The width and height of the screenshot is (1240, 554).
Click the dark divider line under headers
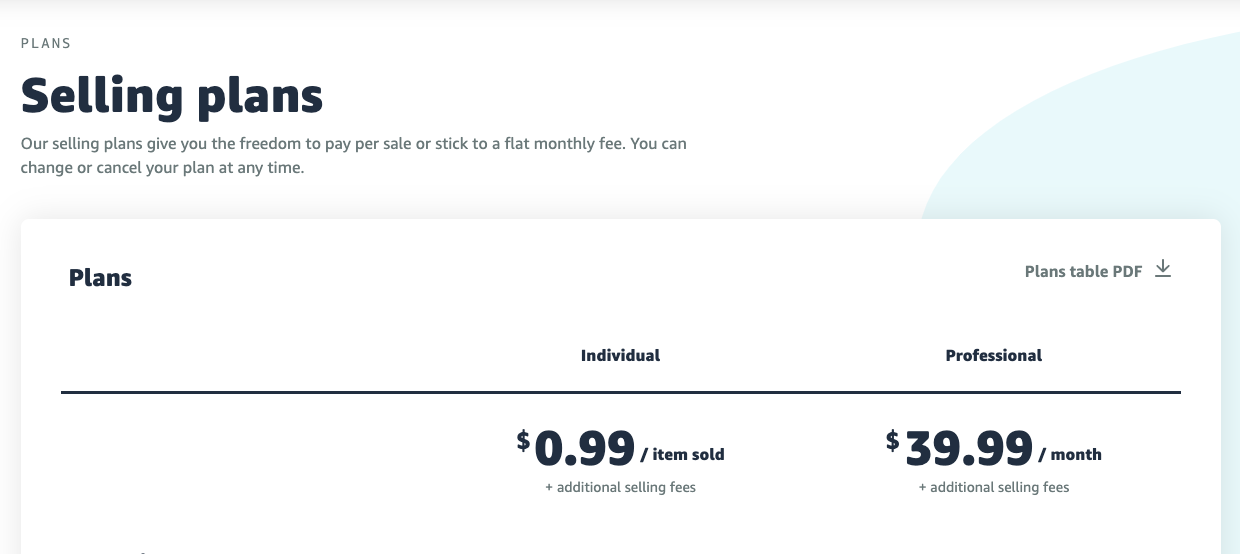click(x=620, y=393)
